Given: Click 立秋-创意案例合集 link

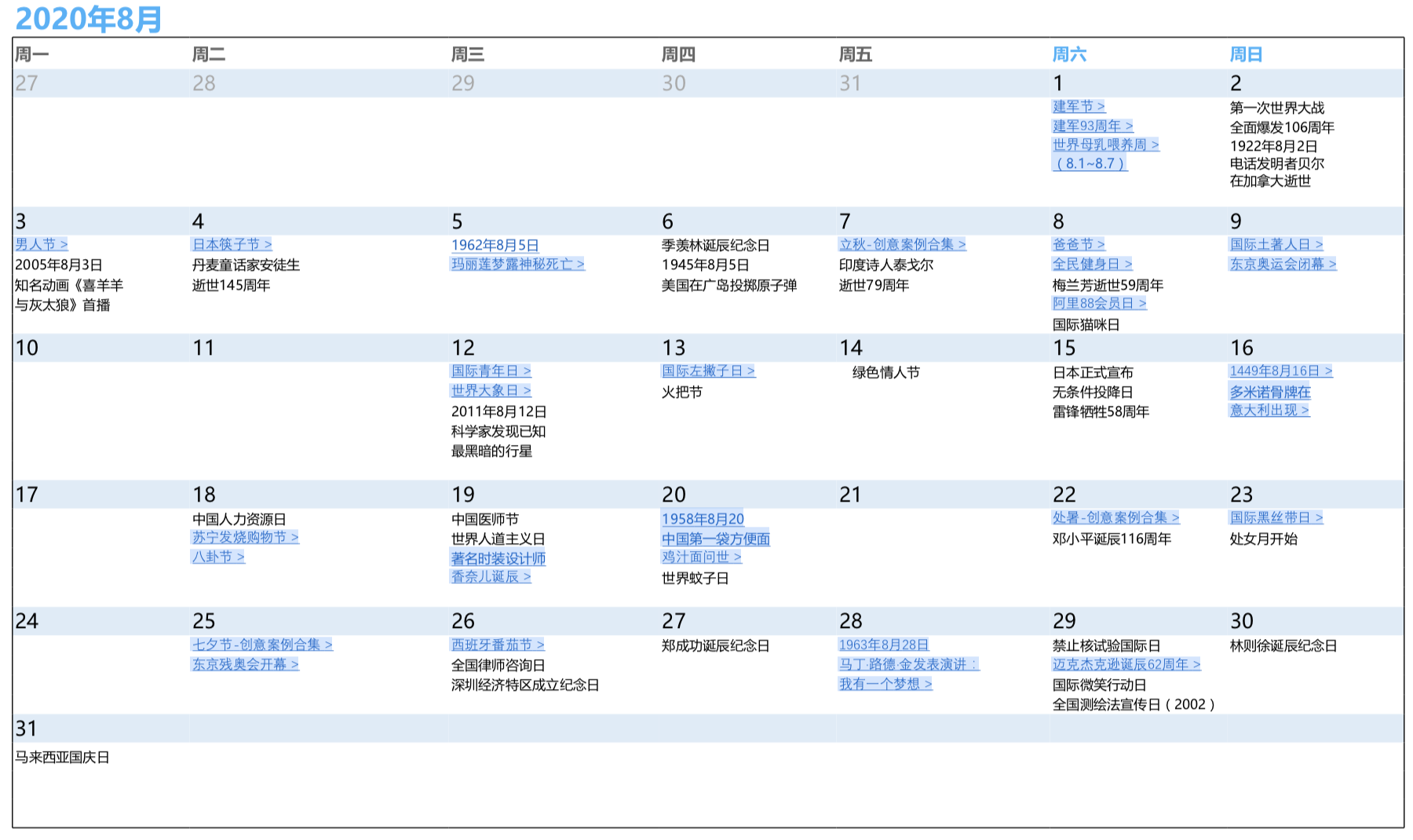Looking at the screenshot, I should (x=901, y=244).
